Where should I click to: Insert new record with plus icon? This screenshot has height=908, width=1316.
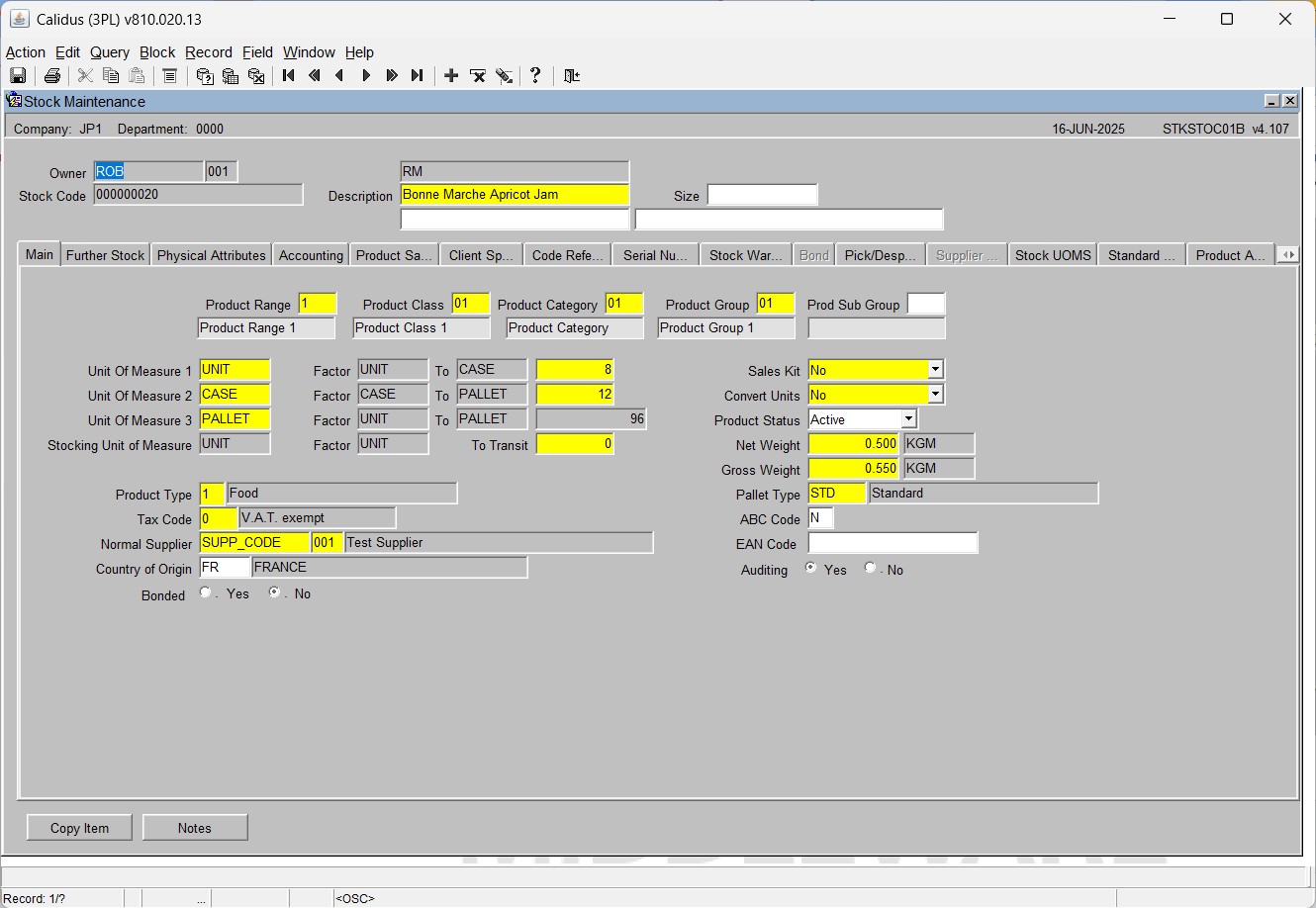tap(451, 75)
